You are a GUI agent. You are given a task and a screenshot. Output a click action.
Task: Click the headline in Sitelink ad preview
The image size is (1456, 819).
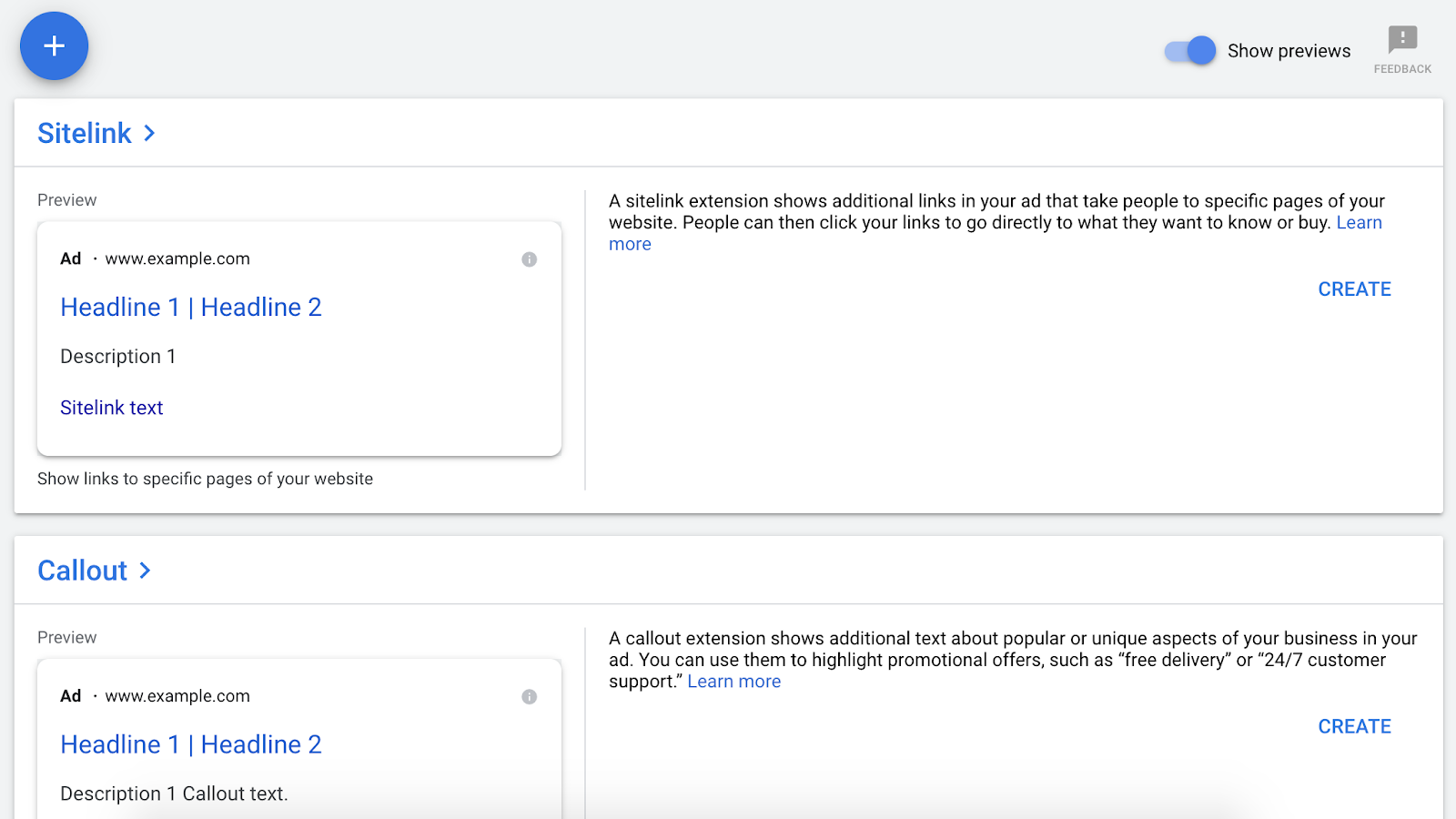pos(191,308)
